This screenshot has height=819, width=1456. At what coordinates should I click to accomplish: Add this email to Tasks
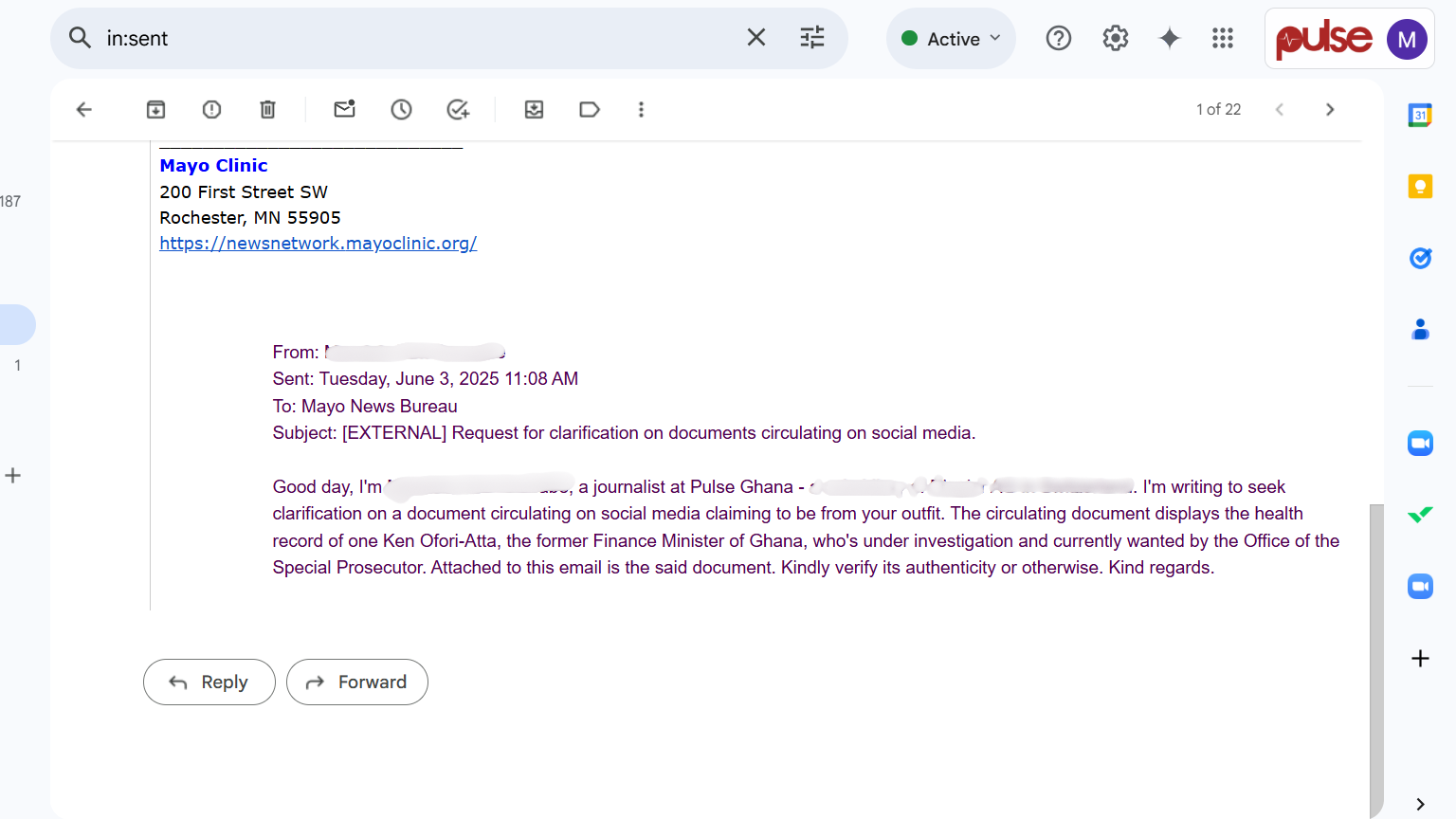coord(458,110)
